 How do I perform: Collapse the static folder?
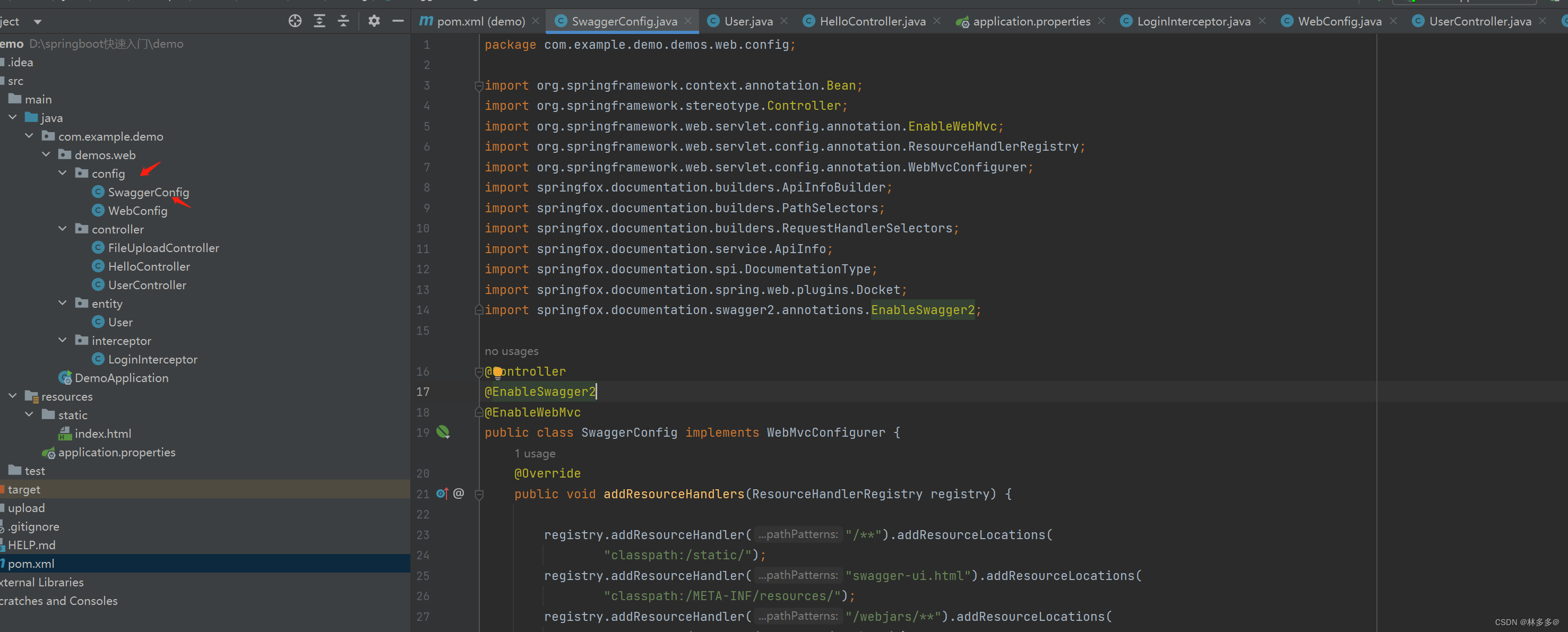pyautogui.click(x=29, y=415)
